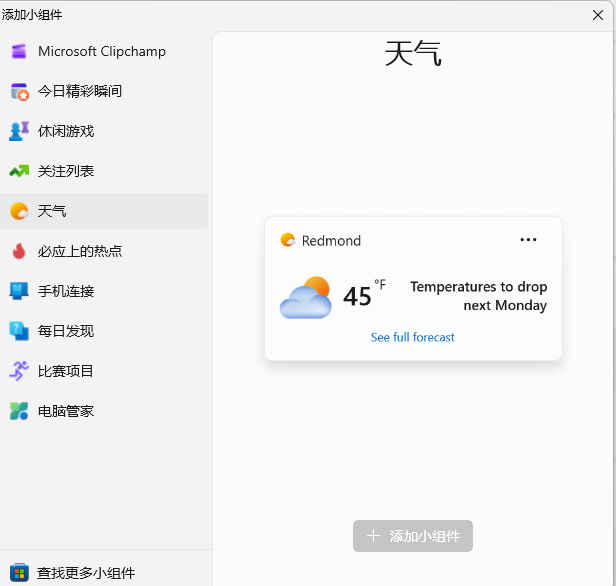Open the 关注列表 widget entry
616x586 pixels.
coord(104,171)
